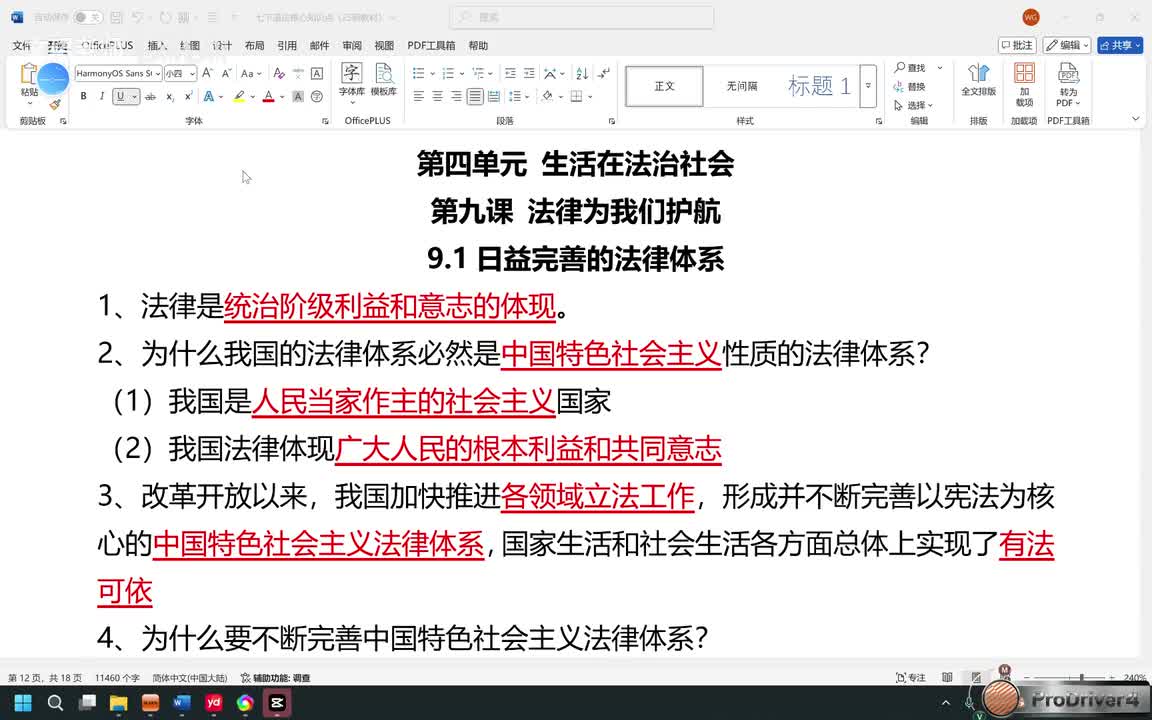This screenshot has height=720, width=1152.
Task: Toggle show paragraph marks
Action: [604, 73]
